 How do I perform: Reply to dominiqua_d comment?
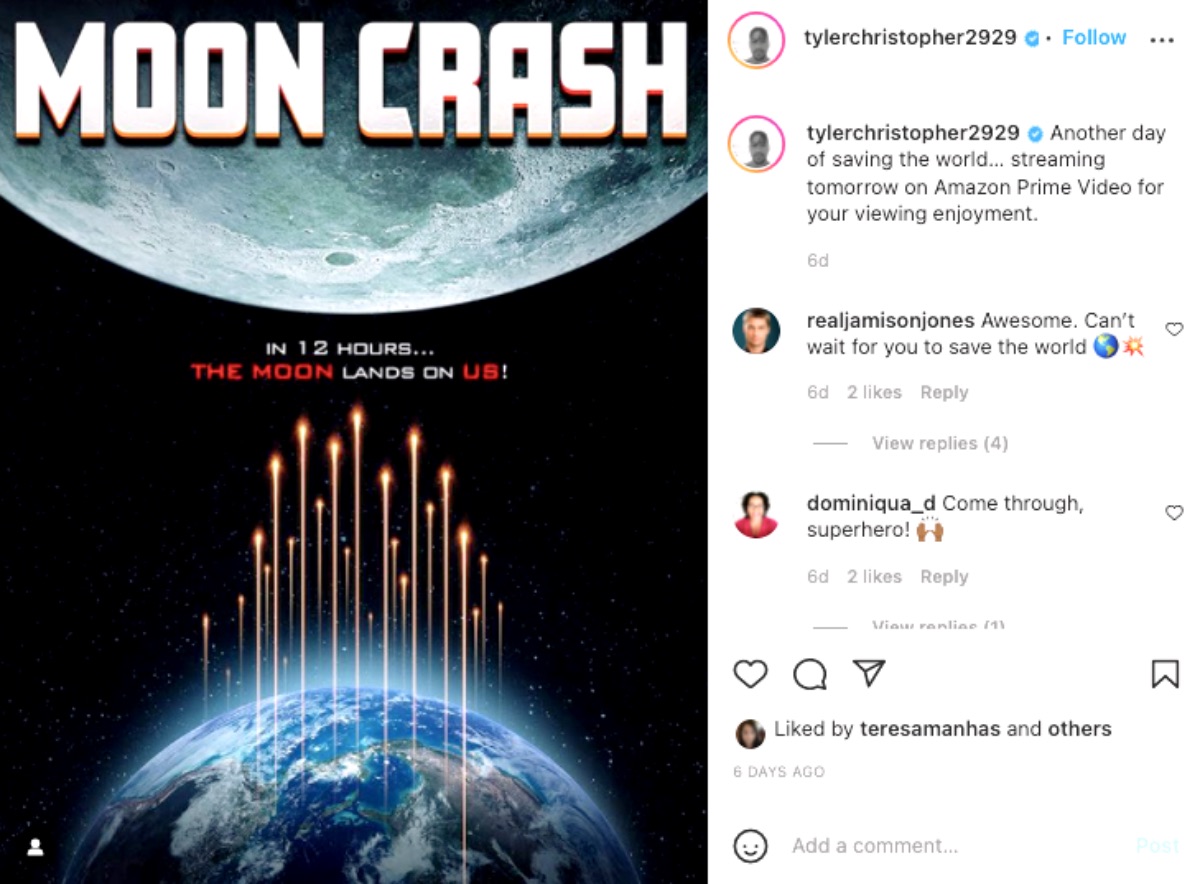[x=944, y=577]
